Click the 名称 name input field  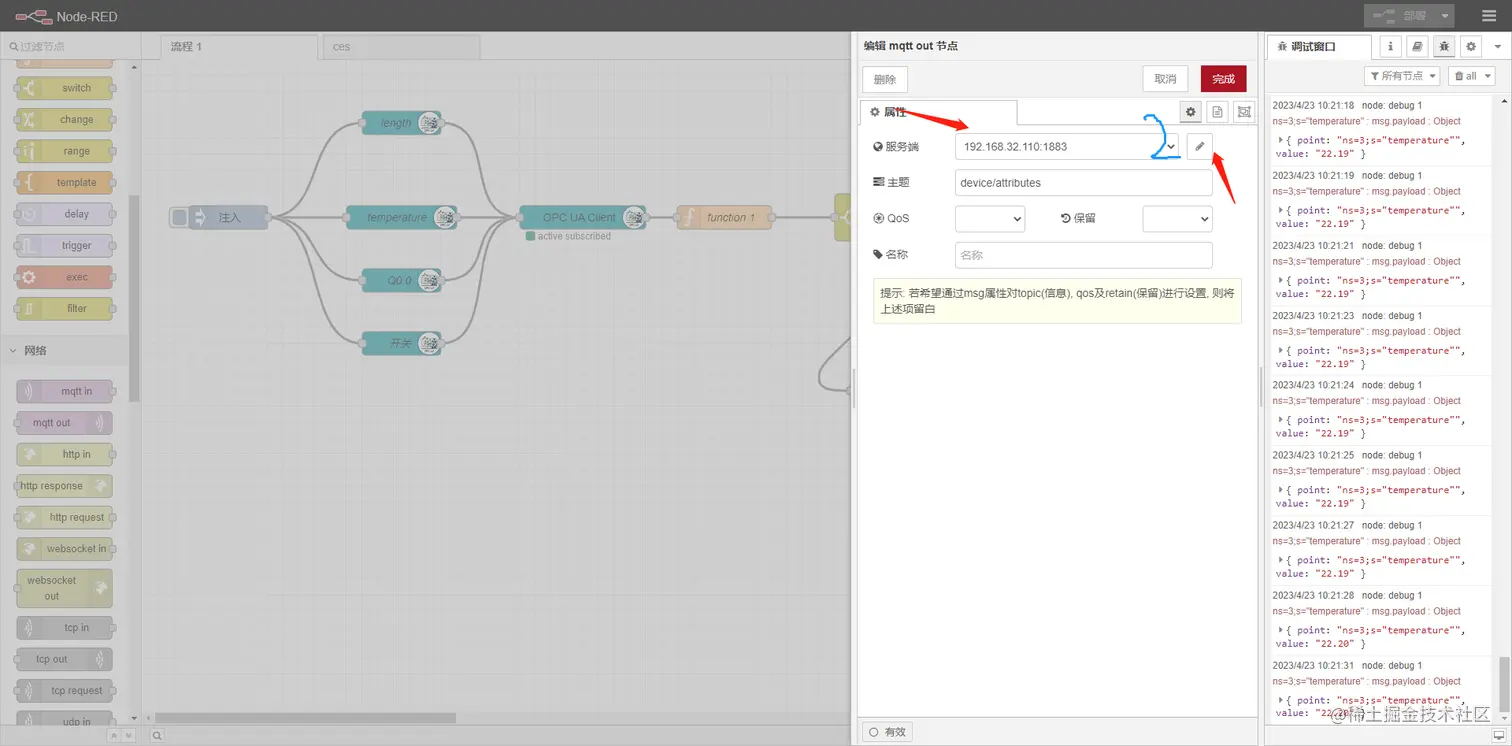[x=1083, y=255]
